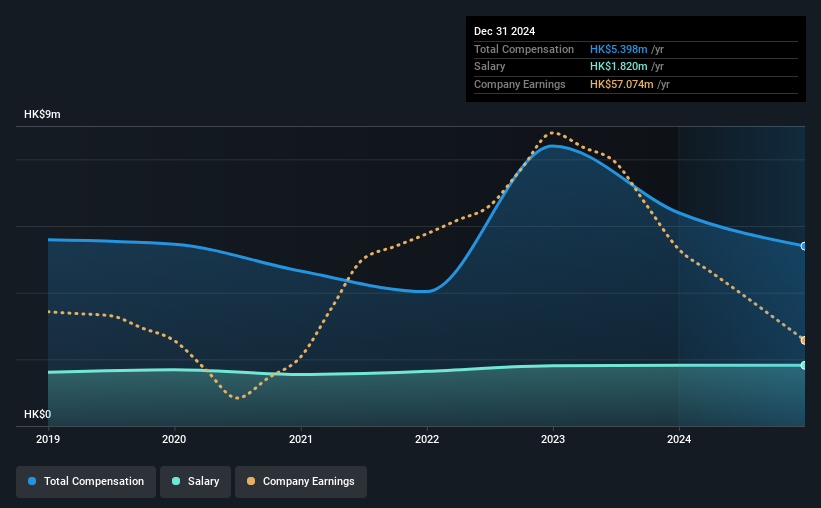
Task: Click the 2022 x-axis label
Action: point(427,439)
